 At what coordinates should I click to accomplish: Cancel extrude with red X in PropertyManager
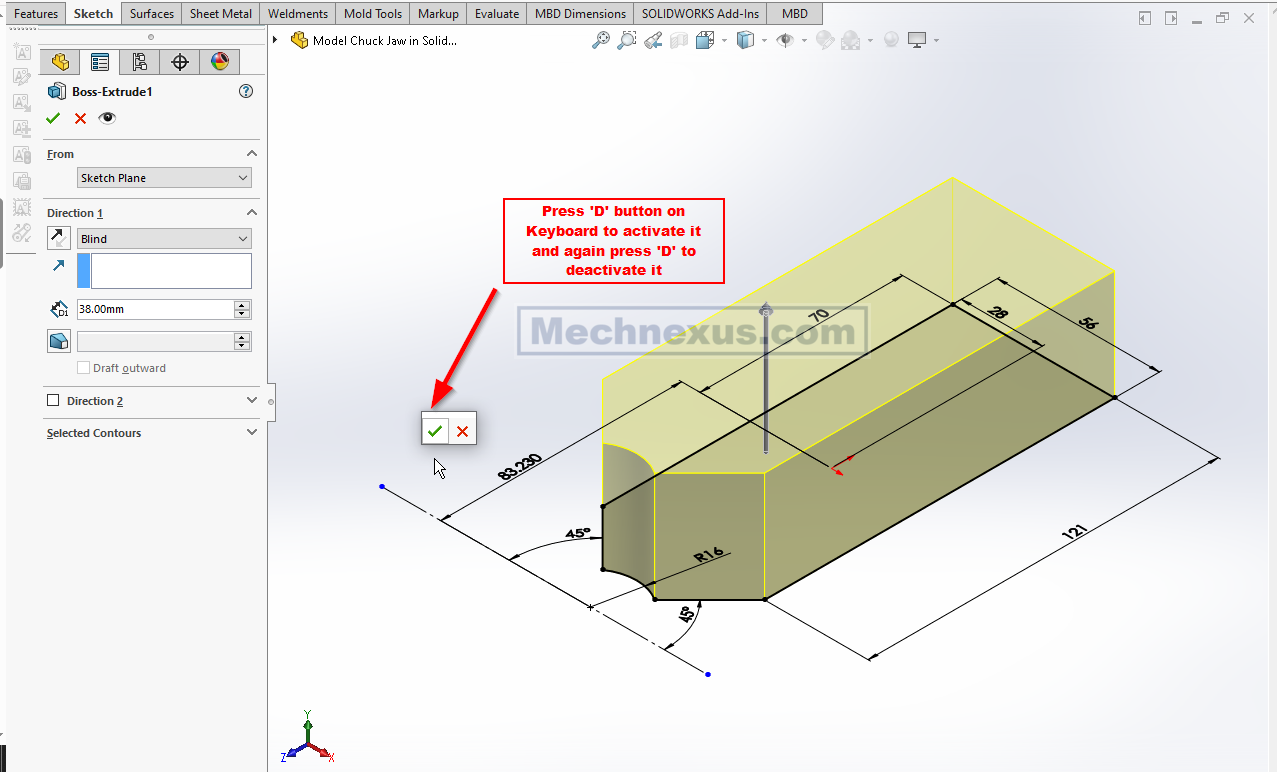point(80,118)
